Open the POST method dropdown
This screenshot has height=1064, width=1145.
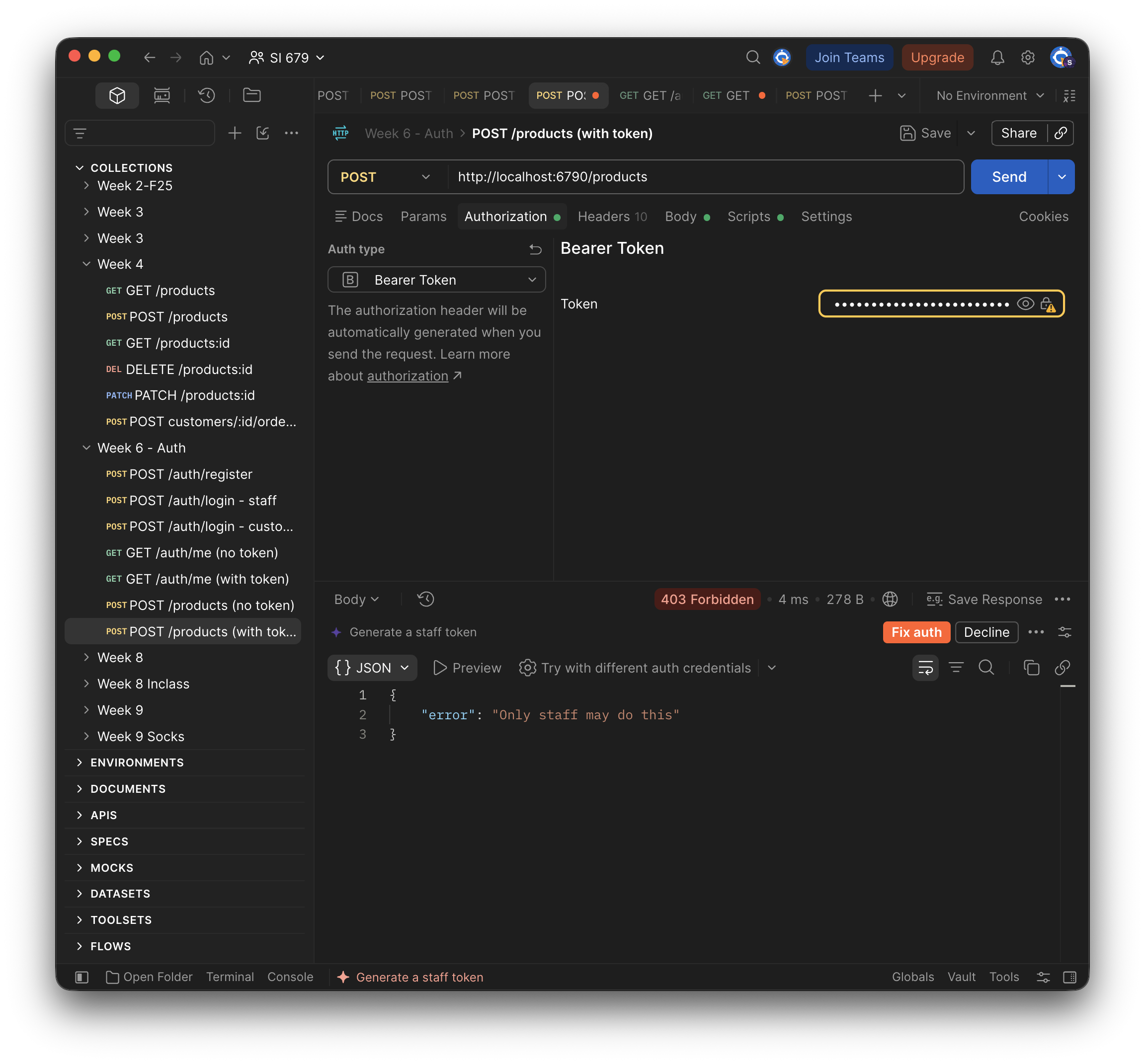[385, 177]
